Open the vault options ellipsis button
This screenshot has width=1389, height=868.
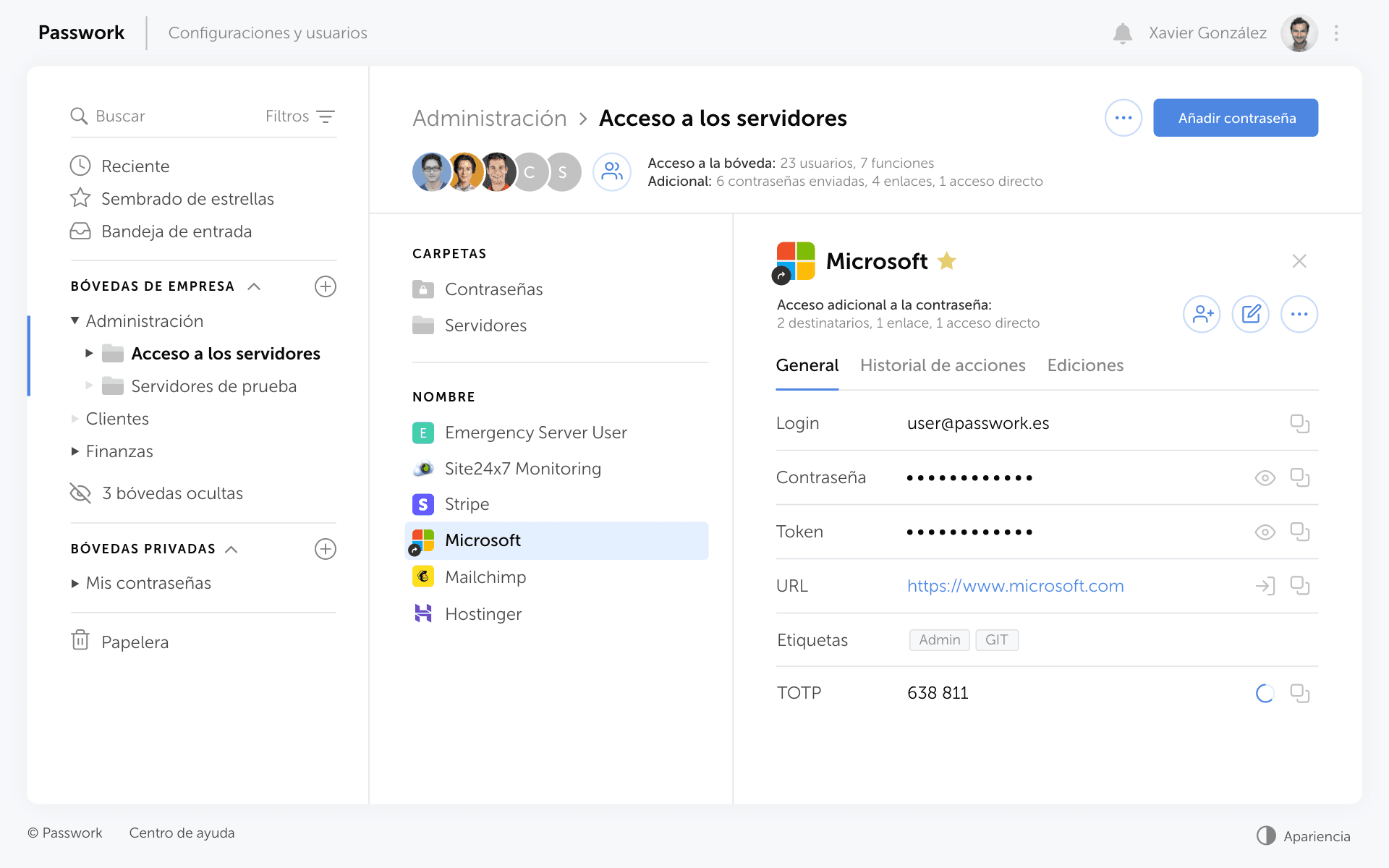click(x=1123, y=118)
